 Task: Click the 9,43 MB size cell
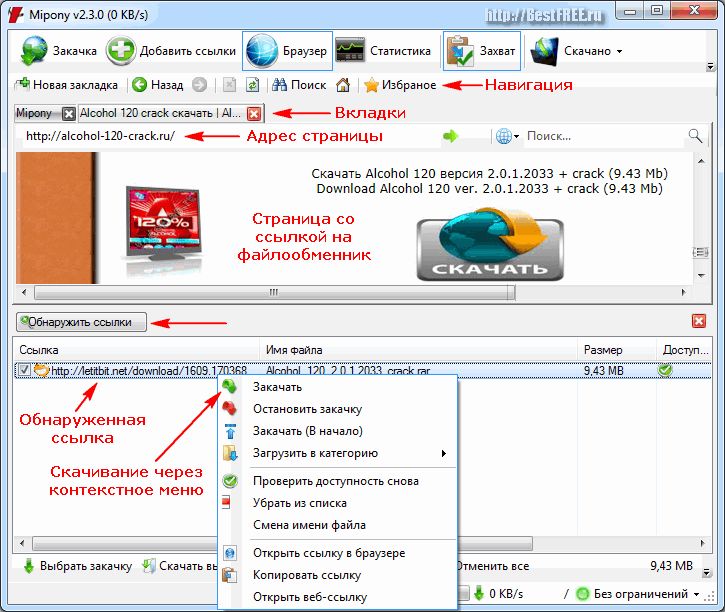tap(603, 371)
